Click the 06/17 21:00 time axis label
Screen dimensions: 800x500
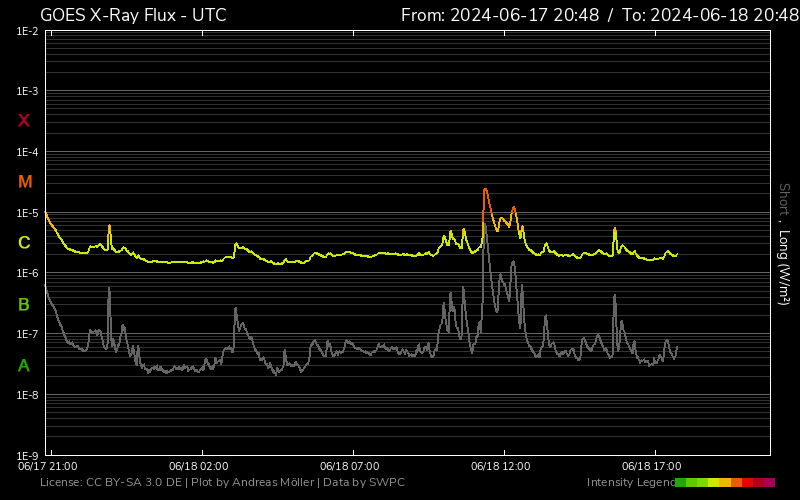pos(48,466)
